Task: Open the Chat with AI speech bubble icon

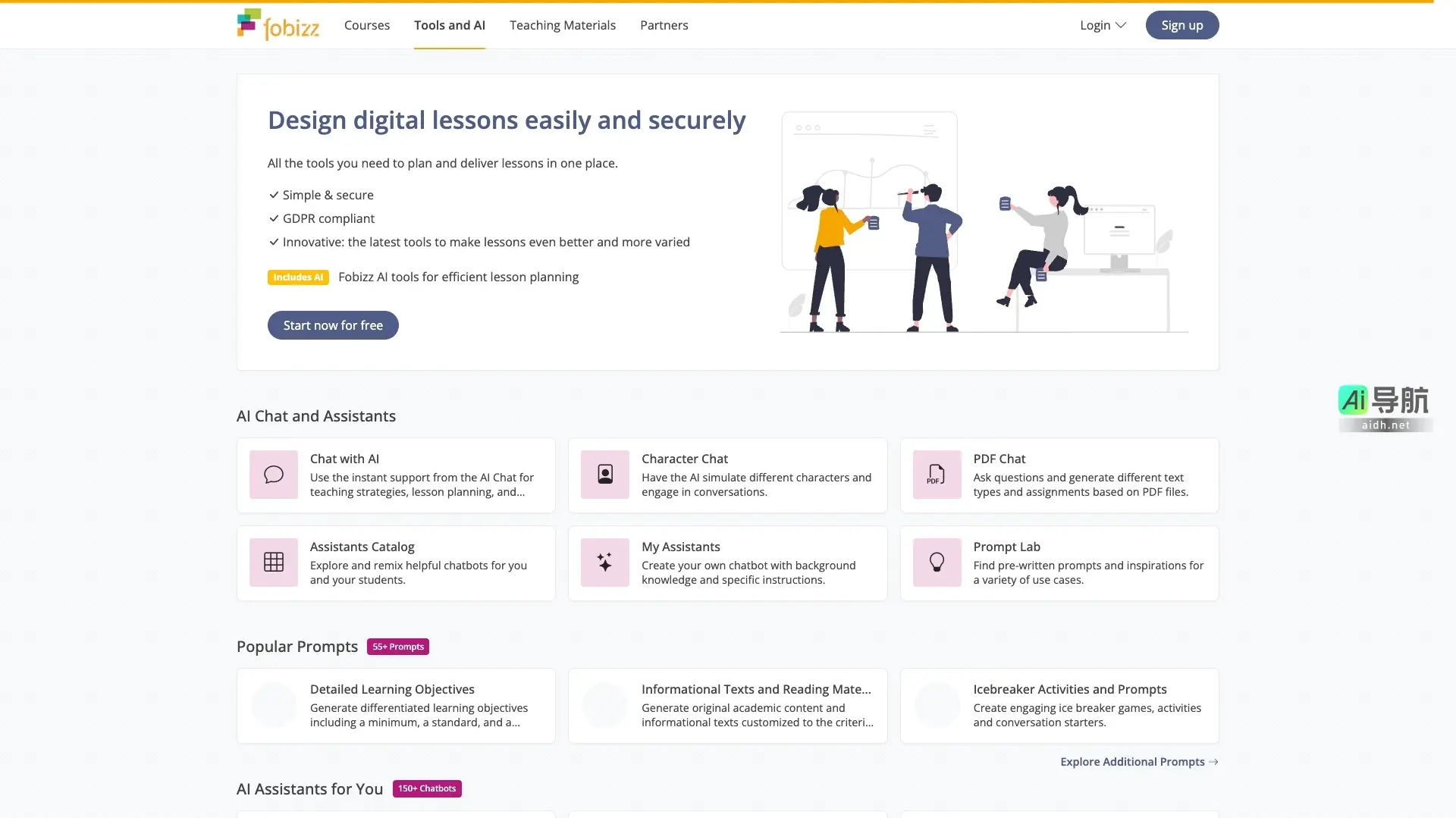Action: pos(273,475)
